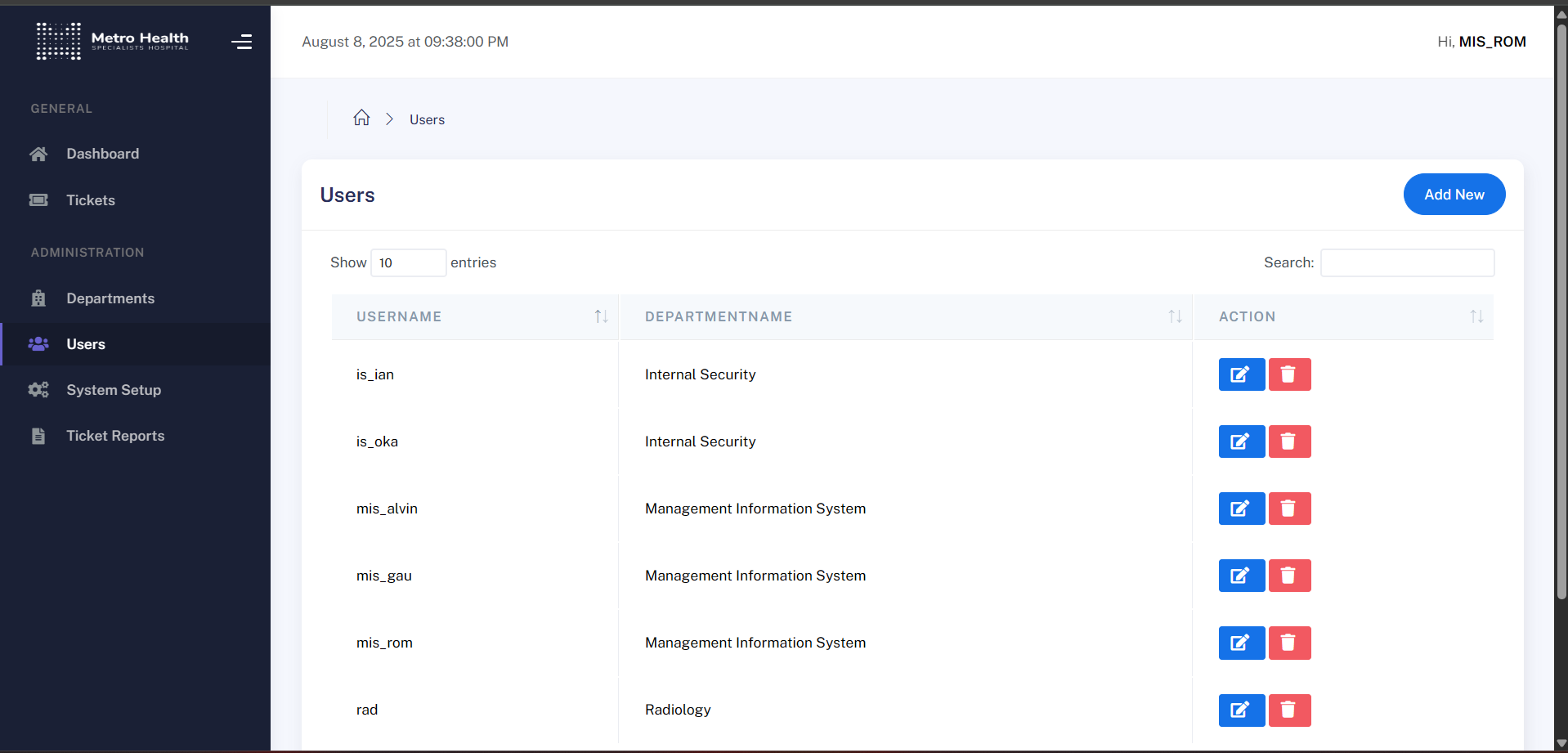This screenshot has height=753, width=1568.
Task: Click the edit icon for is_ian
Action: click(x=1241, y=374)
